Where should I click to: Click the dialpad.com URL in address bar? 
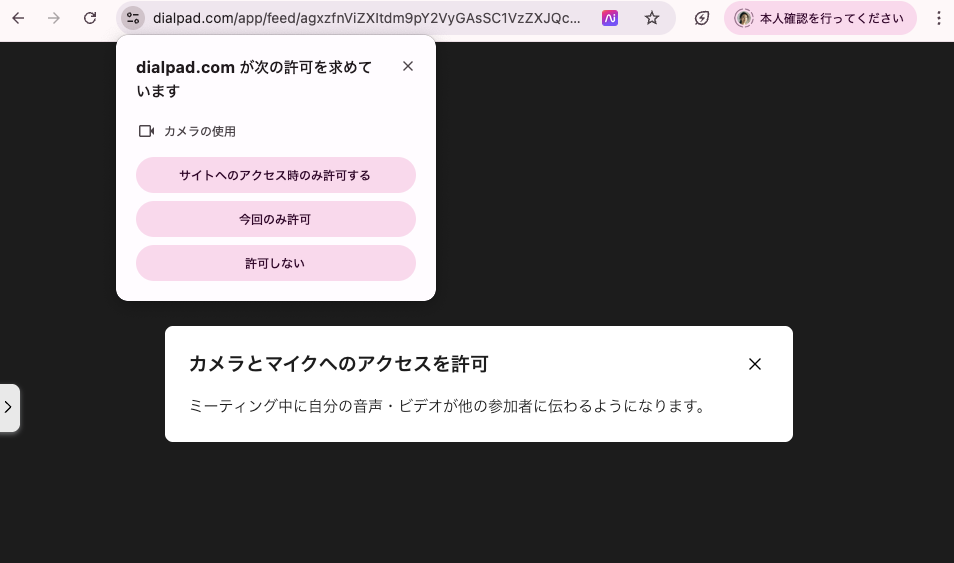click(x=365, y=18)
